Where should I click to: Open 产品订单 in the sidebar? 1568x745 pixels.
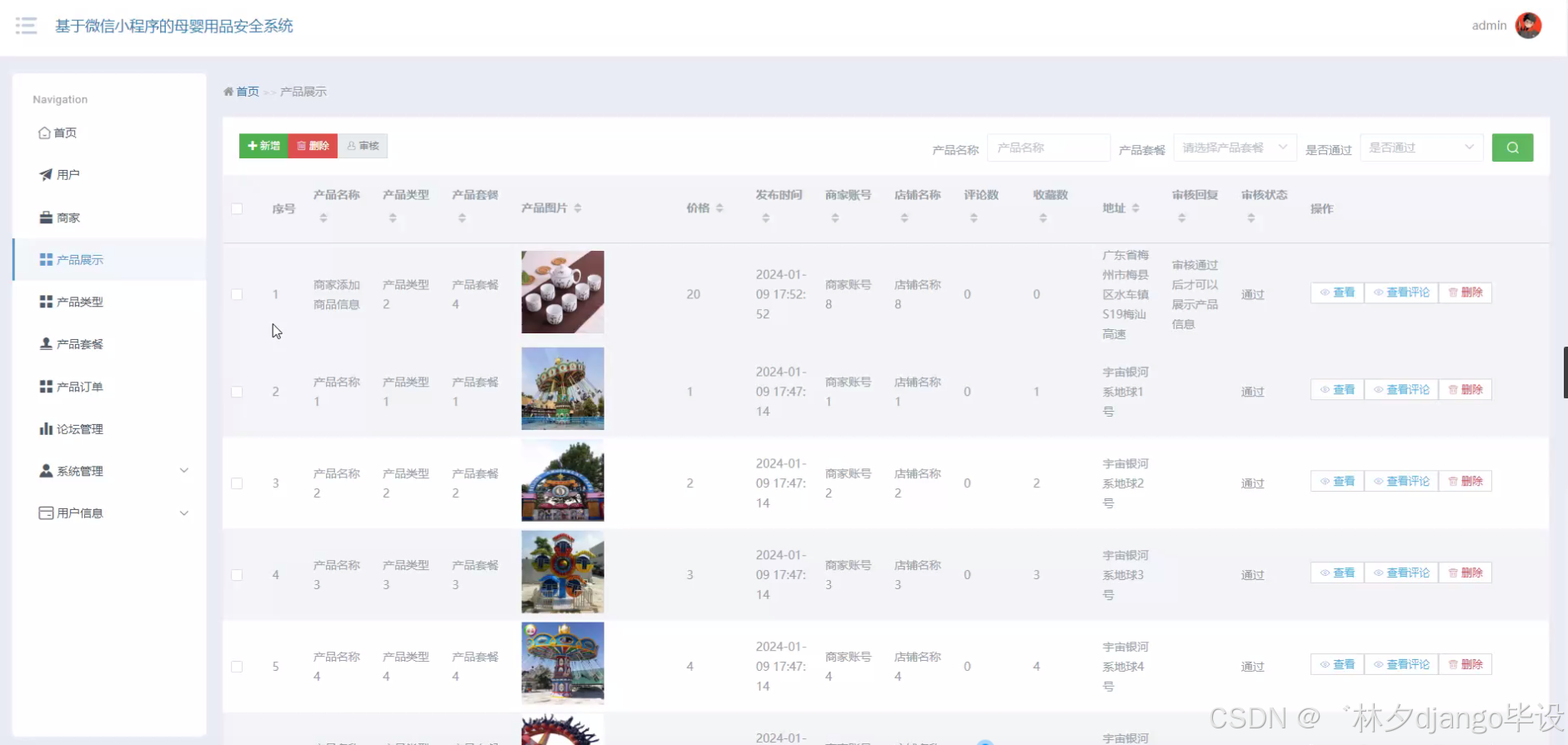click(110, 387)
